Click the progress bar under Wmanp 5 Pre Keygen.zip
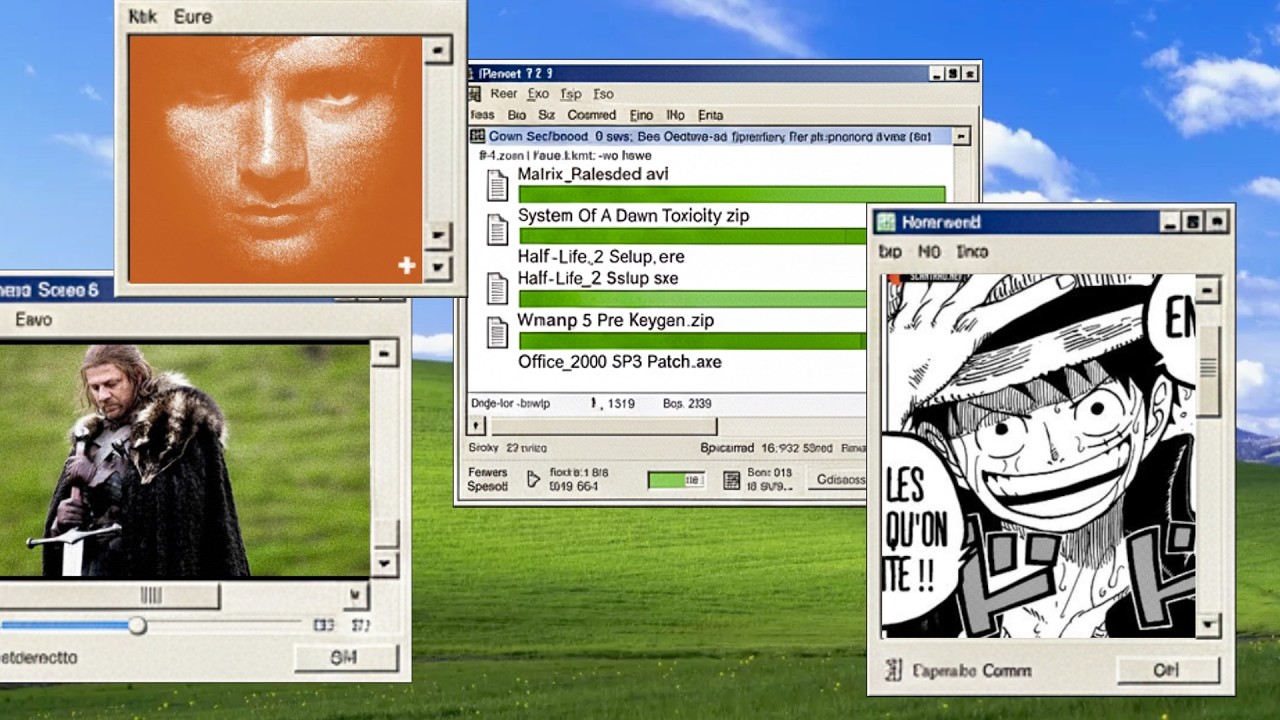Screen dimensions: 1280x720 tap(693, 341)
